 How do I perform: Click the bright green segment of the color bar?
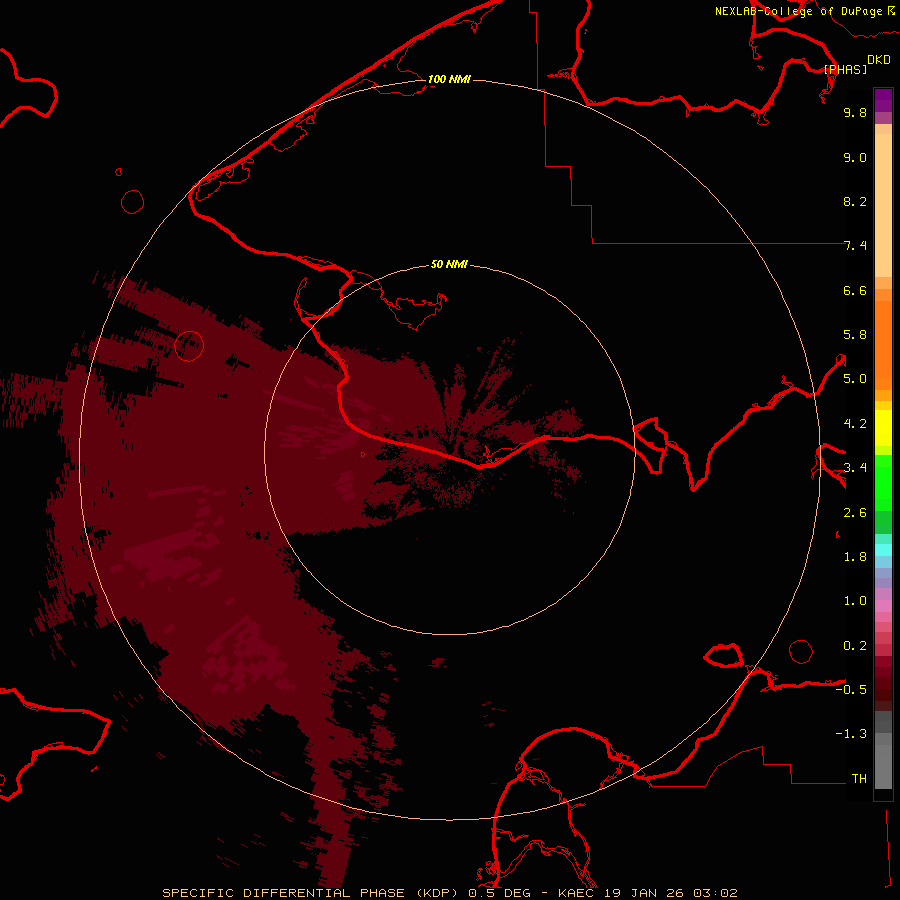pyautogui.click(x=883, y=483)
